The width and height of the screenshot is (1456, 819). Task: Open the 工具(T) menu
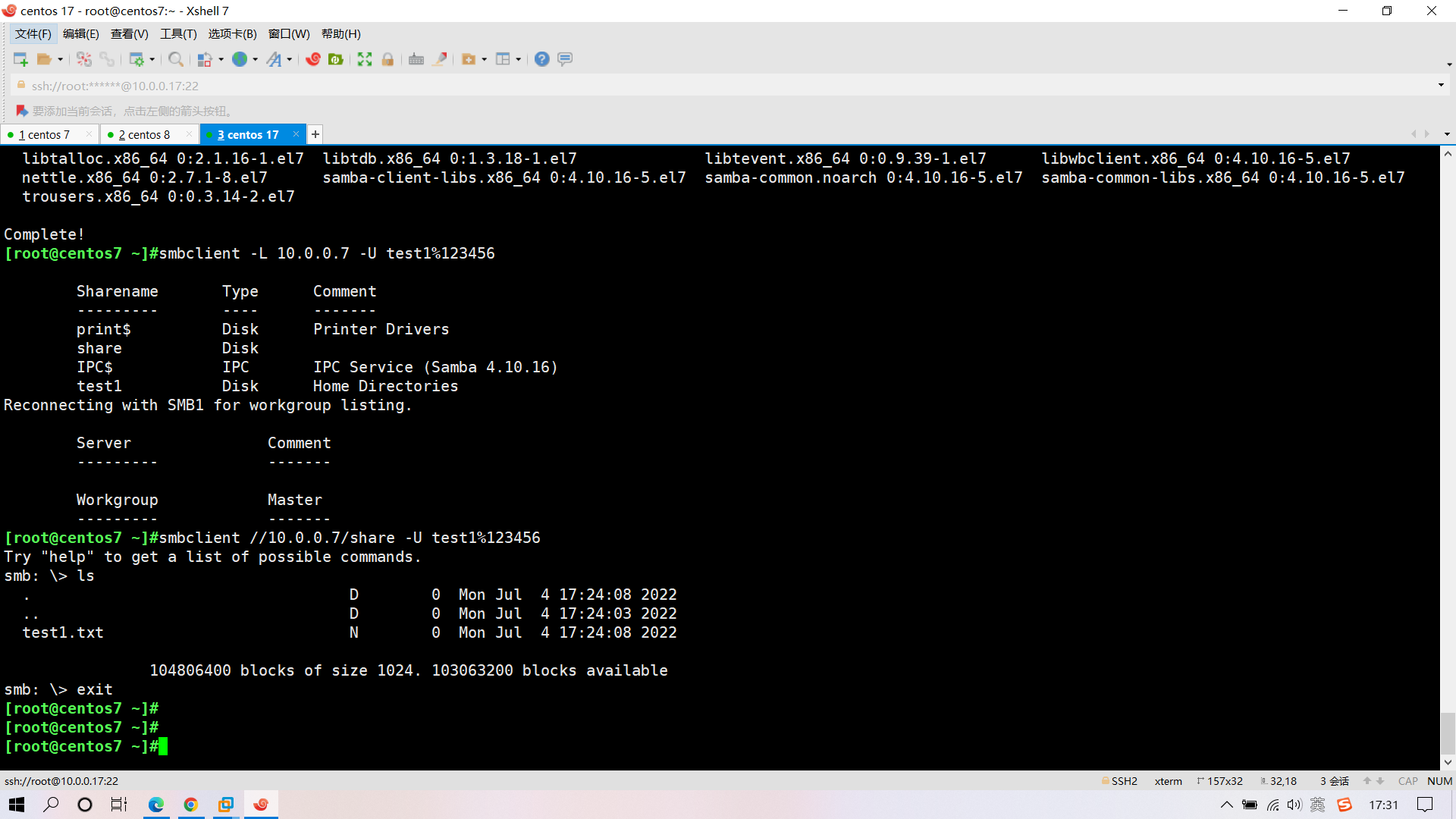tap(178, 34)
